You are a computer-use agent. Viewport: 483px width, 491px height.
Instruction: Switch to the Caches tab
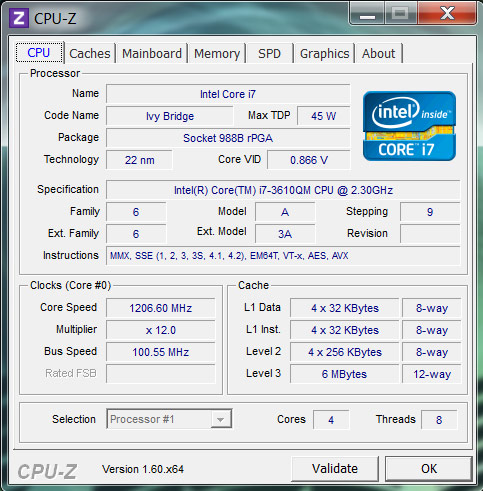[90, 53]
